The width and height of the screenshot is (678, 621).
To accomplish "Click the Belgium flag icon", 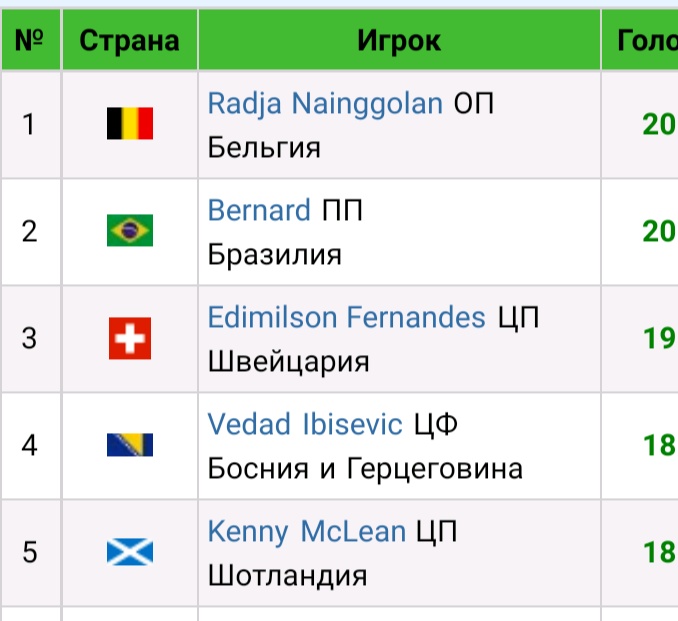I will 130,124.
